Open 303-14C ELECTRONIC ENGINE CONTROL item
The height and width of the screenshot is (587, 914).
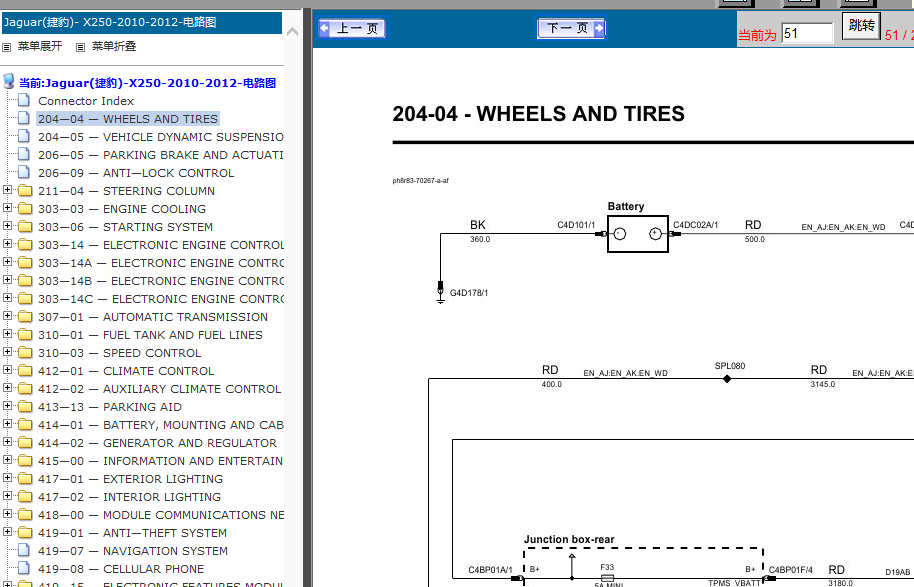tap(161, 299)
